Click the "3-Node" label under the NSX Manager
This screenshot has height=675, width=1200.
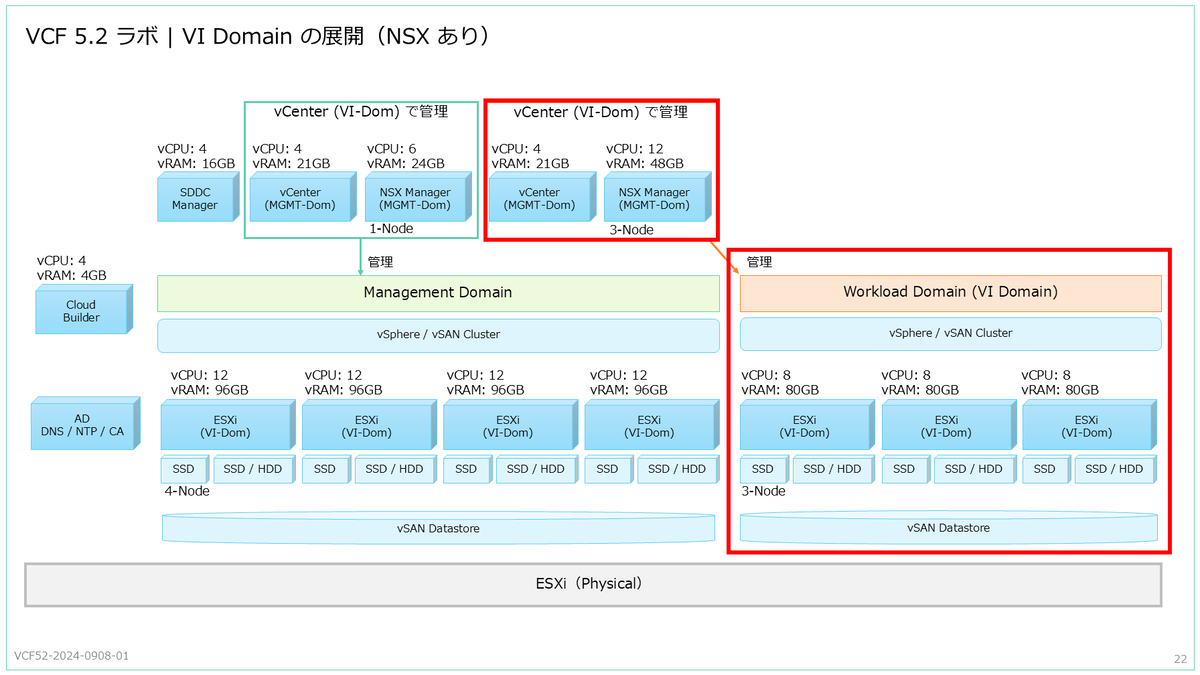point(631,230)
